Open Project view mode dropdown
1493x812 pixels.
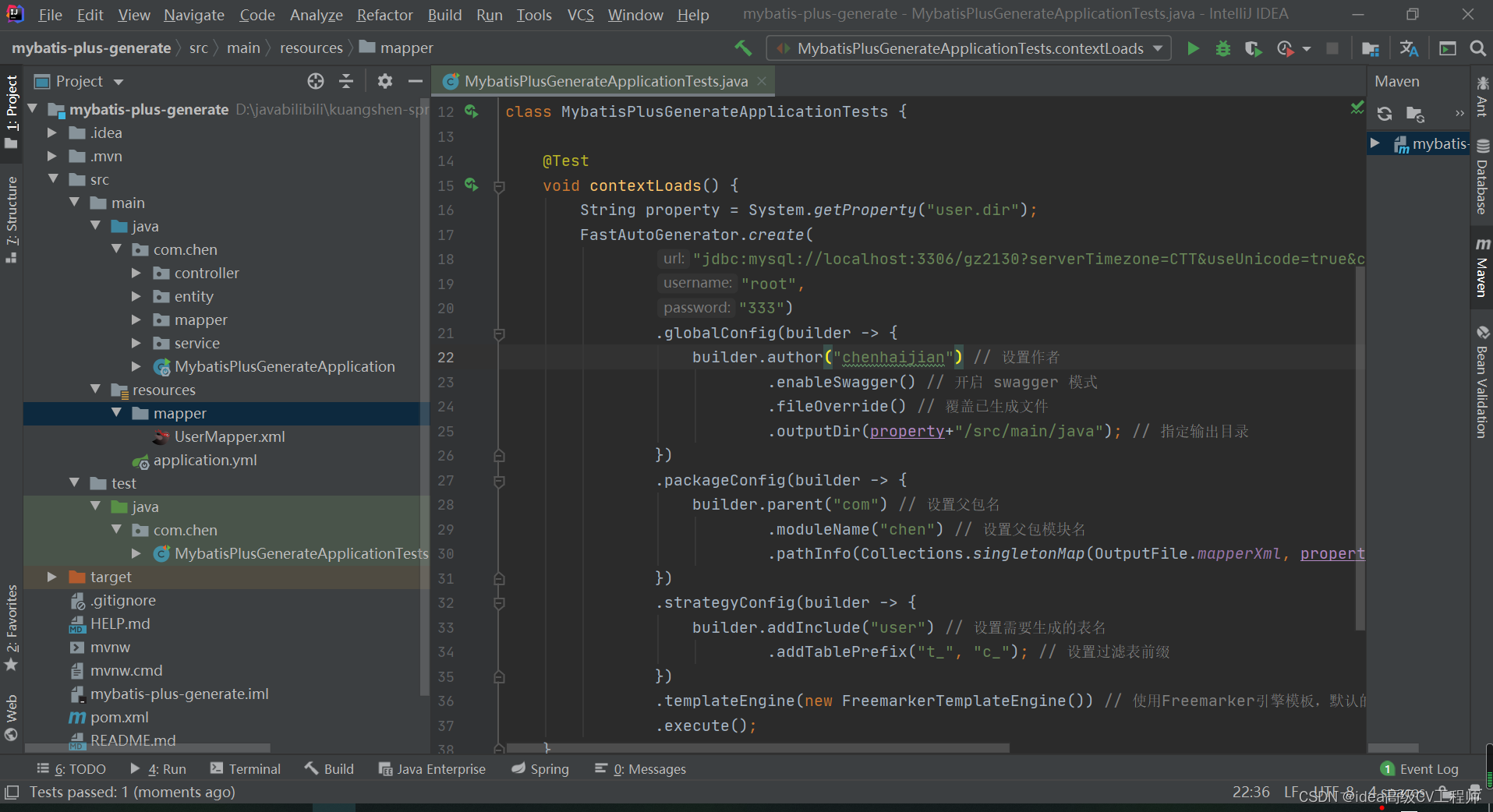pos(119,82)
